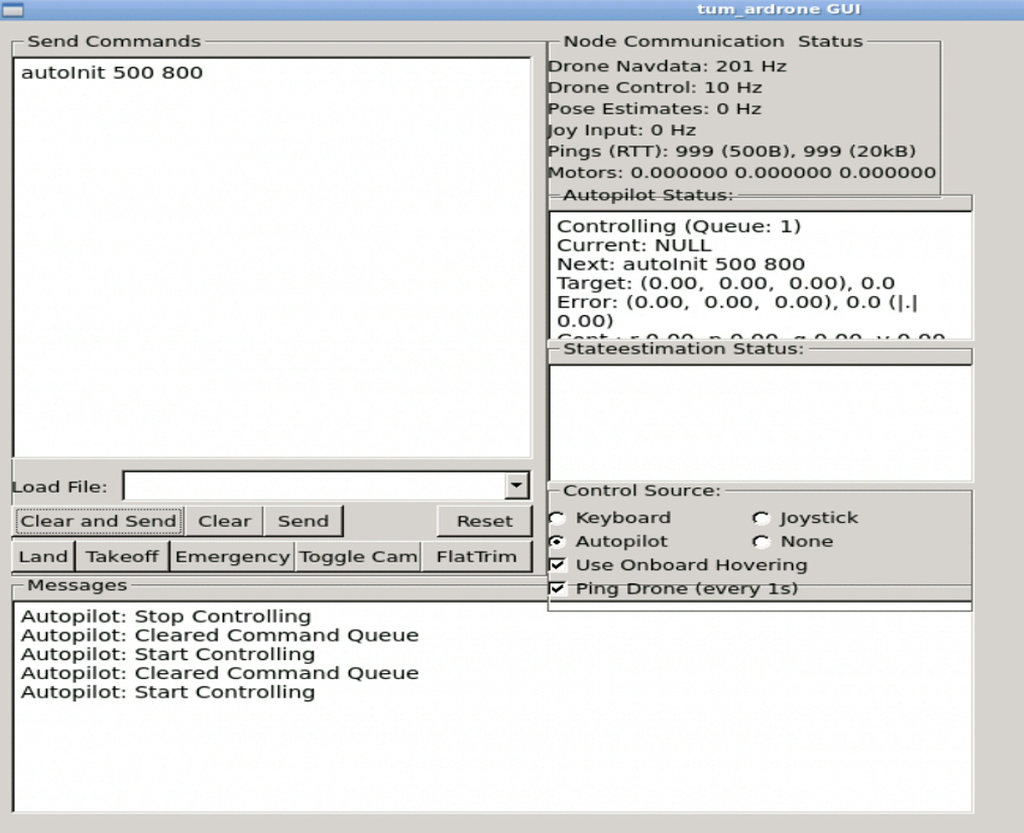1024x833 pixels.
Task: Select the Autopilot radio option
Action: [x=557, y=540]
